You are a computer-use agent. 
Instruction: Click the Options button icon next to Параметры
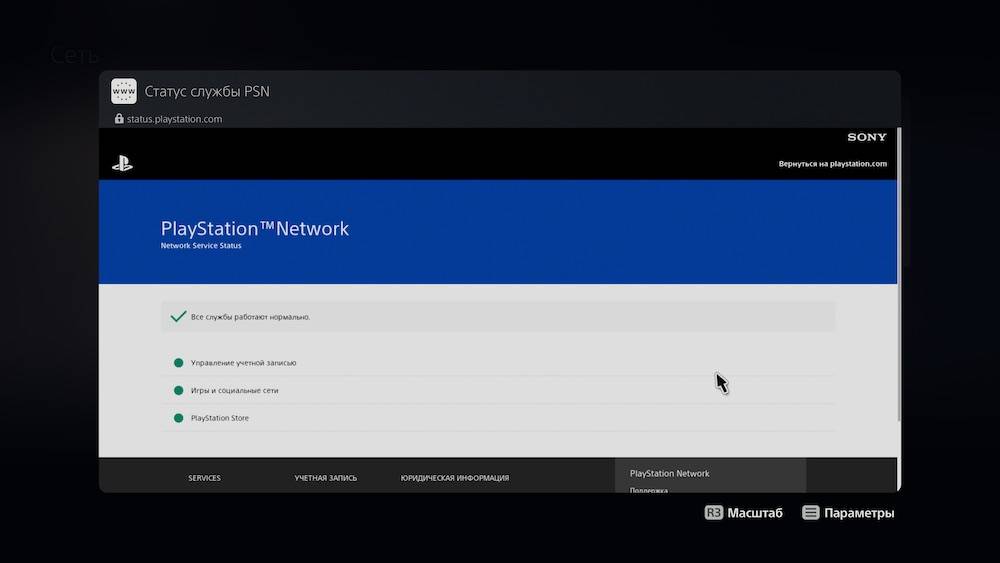click(x=810, y=513)
